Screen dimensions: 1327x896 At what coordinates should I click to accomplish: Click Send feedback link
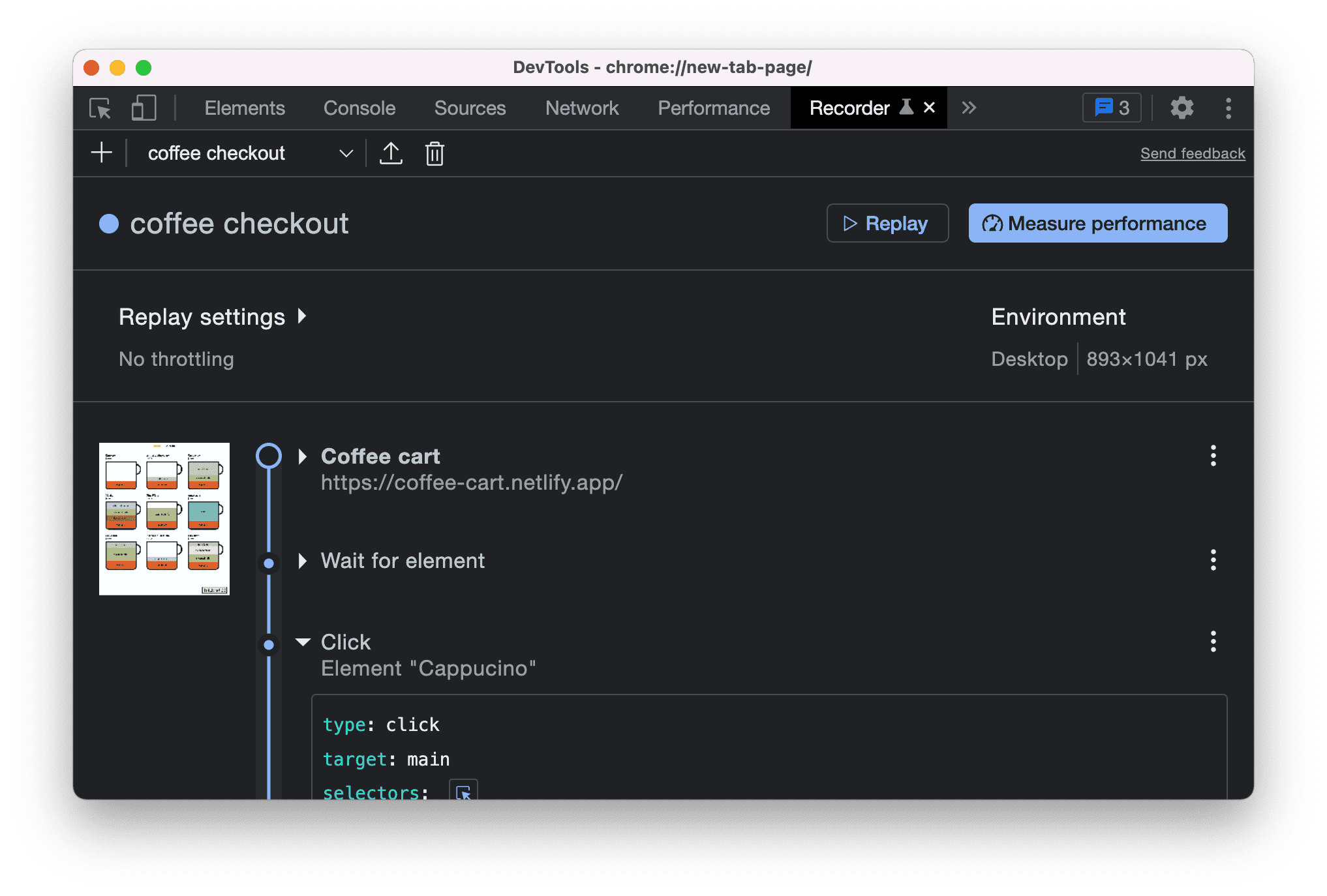[1193, 153]
